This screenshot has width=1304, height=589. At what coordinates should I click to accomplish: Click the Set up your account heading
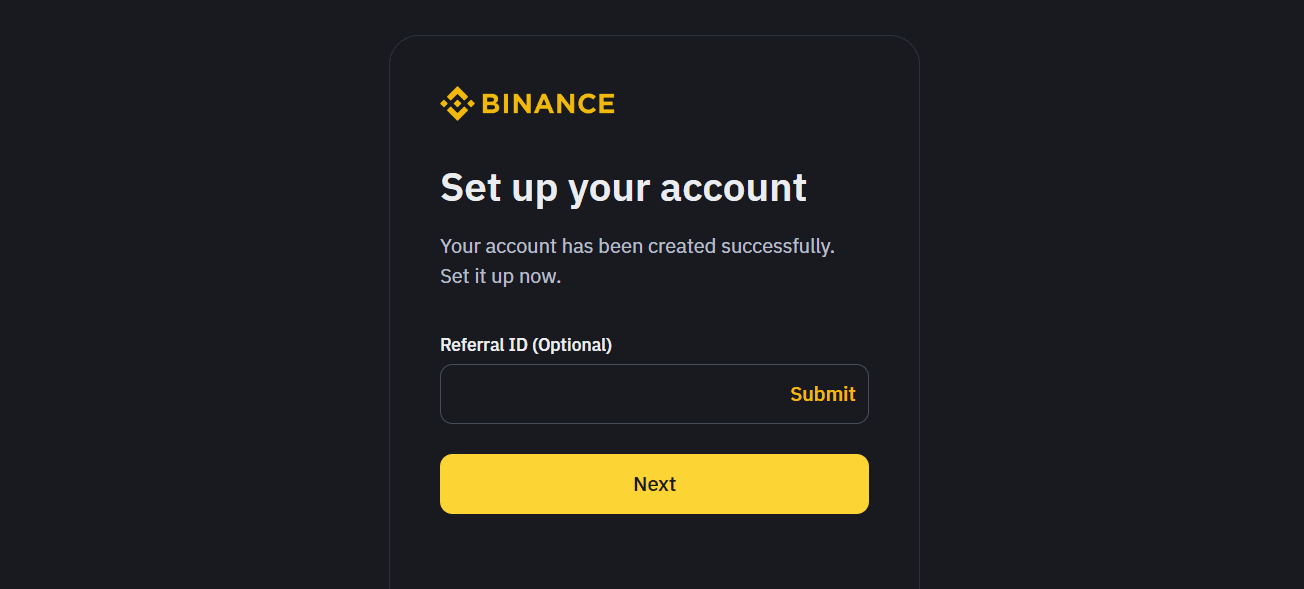pyautogui.click(x=623, y=187)
